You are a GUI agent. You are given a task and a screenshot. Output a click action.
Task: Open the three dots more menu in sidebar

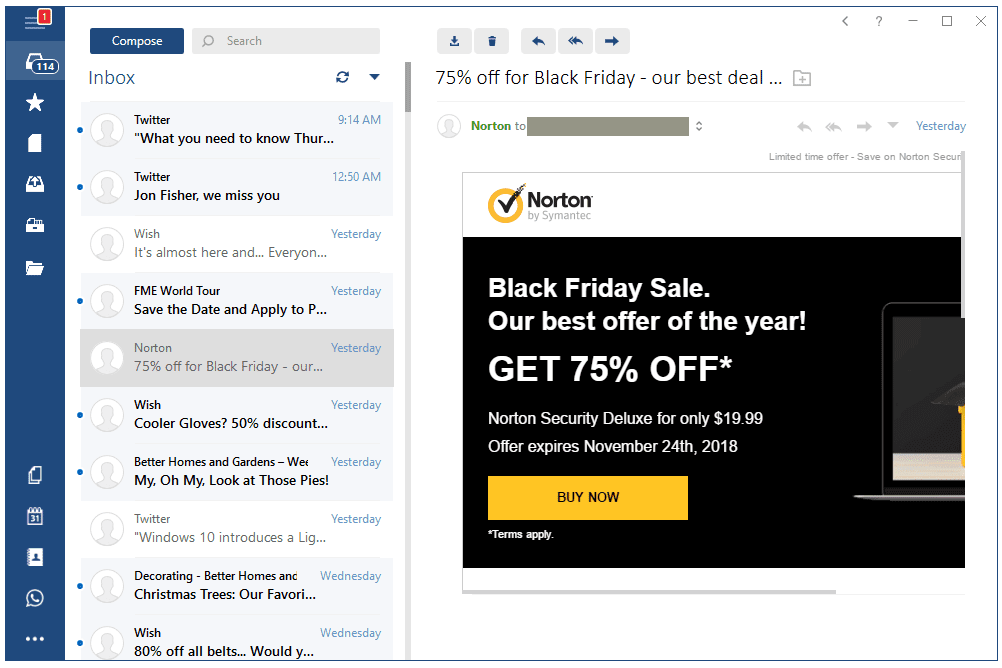point(35,639)
